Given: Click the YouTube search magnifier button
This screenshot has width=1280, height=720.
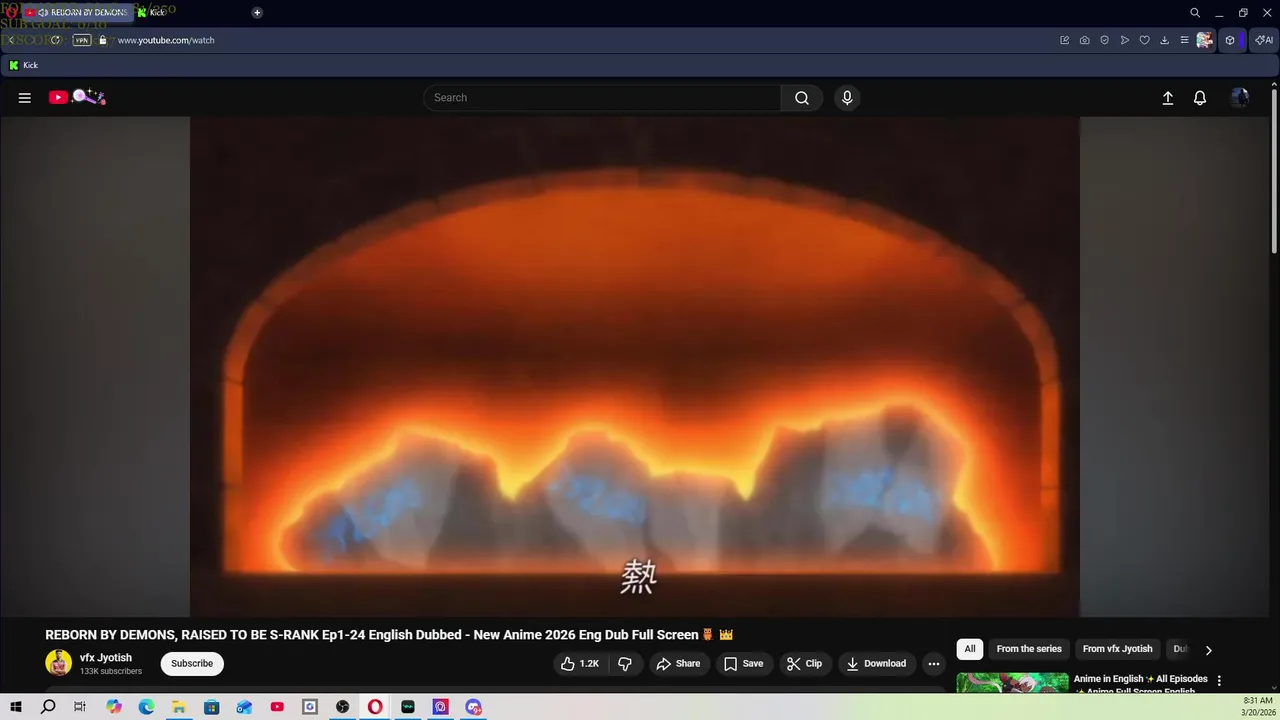Looking at the screenshot, I should [802, 98].
